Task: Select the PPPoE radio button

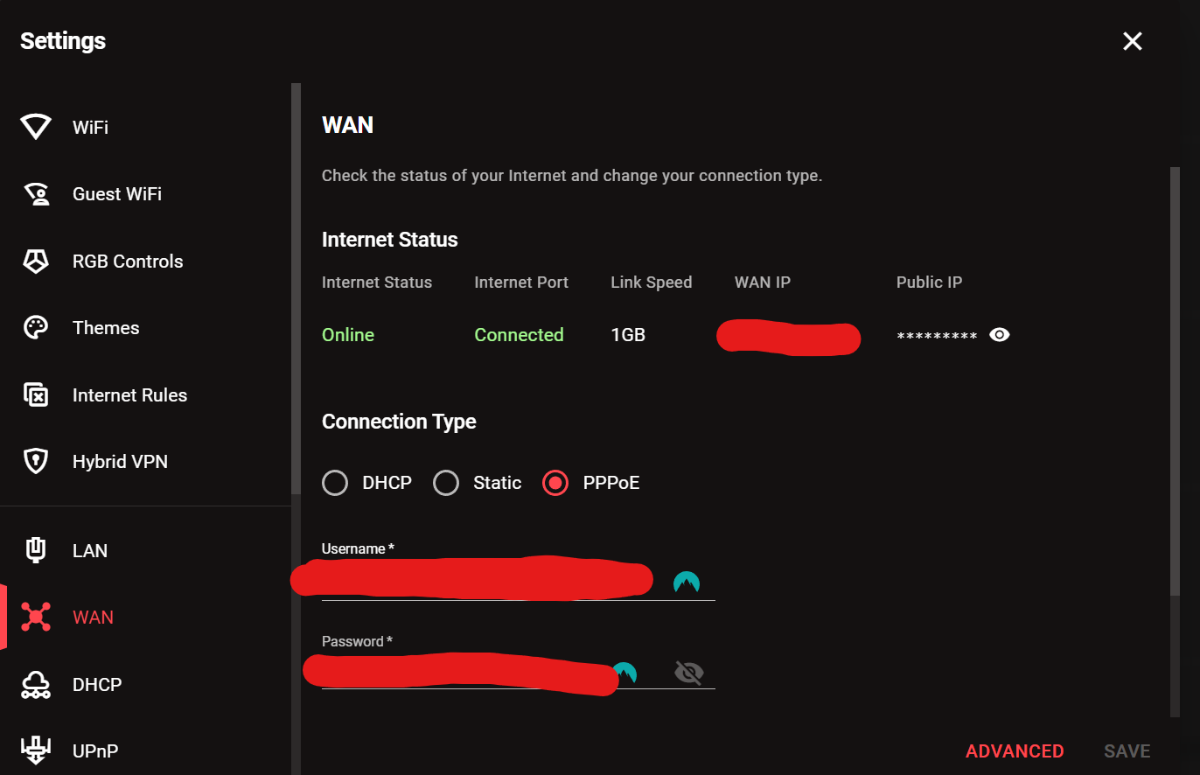Action: [x=555, y=483]
